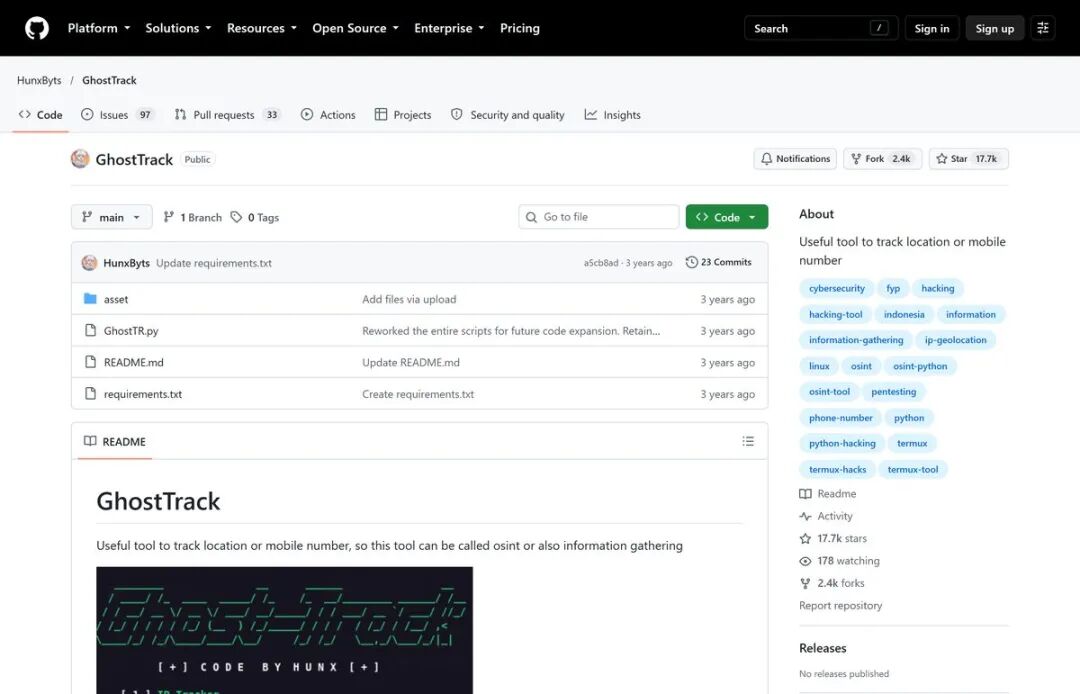Open GhostTrack breadcrumb link
Screen dimensions: 1080x694
110,80
